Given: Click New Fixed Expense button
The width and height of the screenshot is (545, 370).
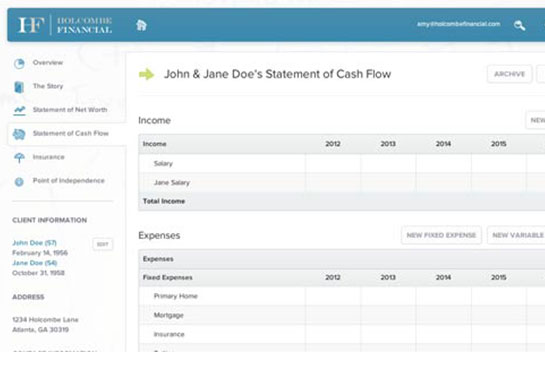Looking at the screenshot, I should click(441, 235).
